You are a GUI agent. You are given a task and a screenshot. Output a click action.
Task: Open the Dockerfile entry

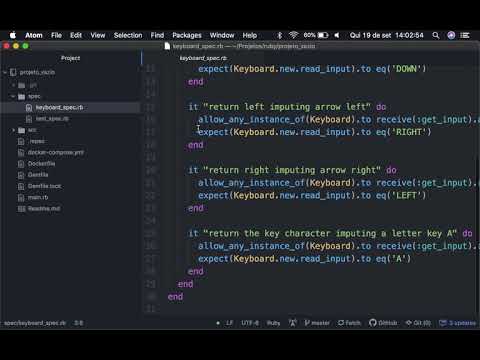click(x=42, y=164)
